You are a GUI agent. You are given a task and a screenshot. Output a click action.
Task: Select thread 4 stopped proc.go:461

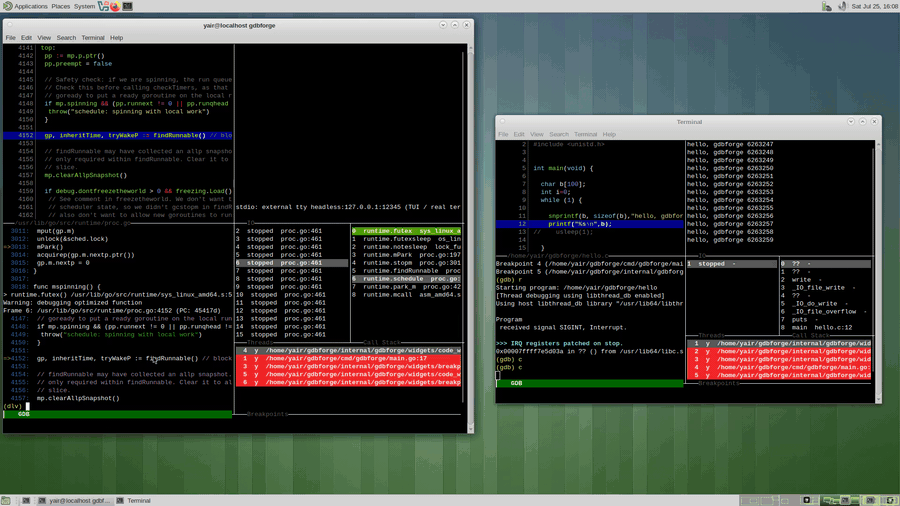click(291, 247)
